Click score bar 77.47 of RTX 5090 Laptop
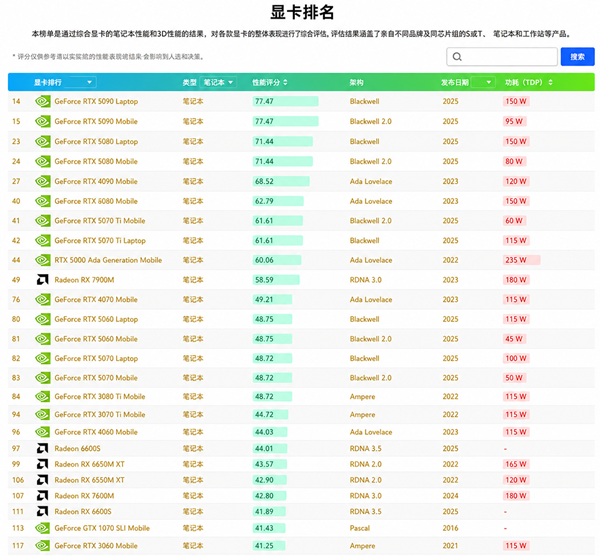The width and height of the screenshot is (600, 556). [285, 101]
